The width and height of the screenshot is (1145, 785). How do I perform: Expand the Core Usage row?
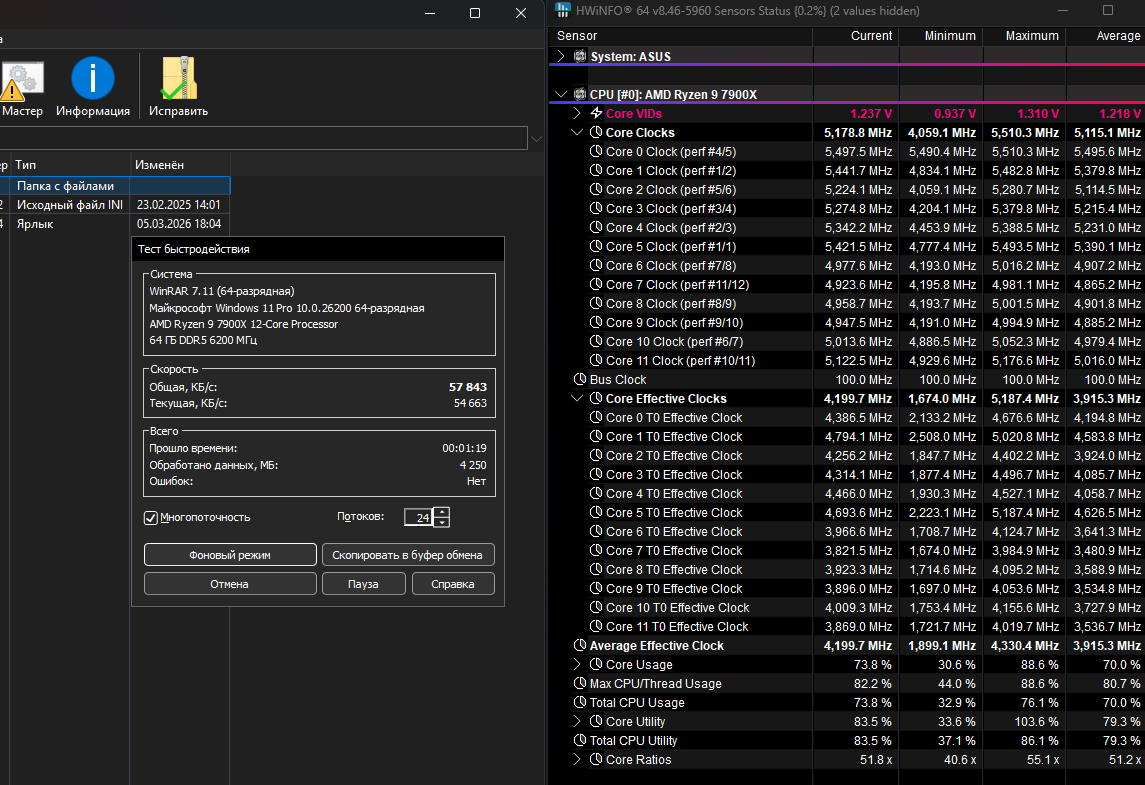click(577, 664)
